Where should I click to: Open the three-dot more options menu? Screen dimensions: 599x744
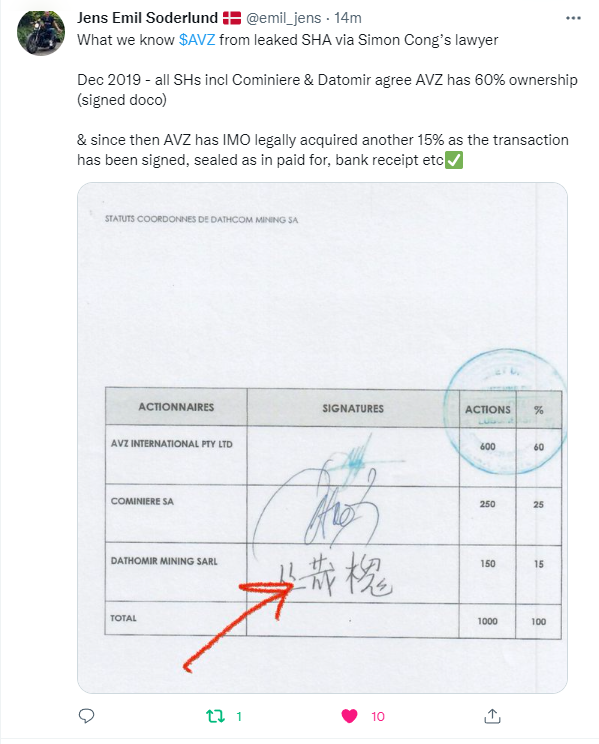pyautogui.click(x=573, y=18)
